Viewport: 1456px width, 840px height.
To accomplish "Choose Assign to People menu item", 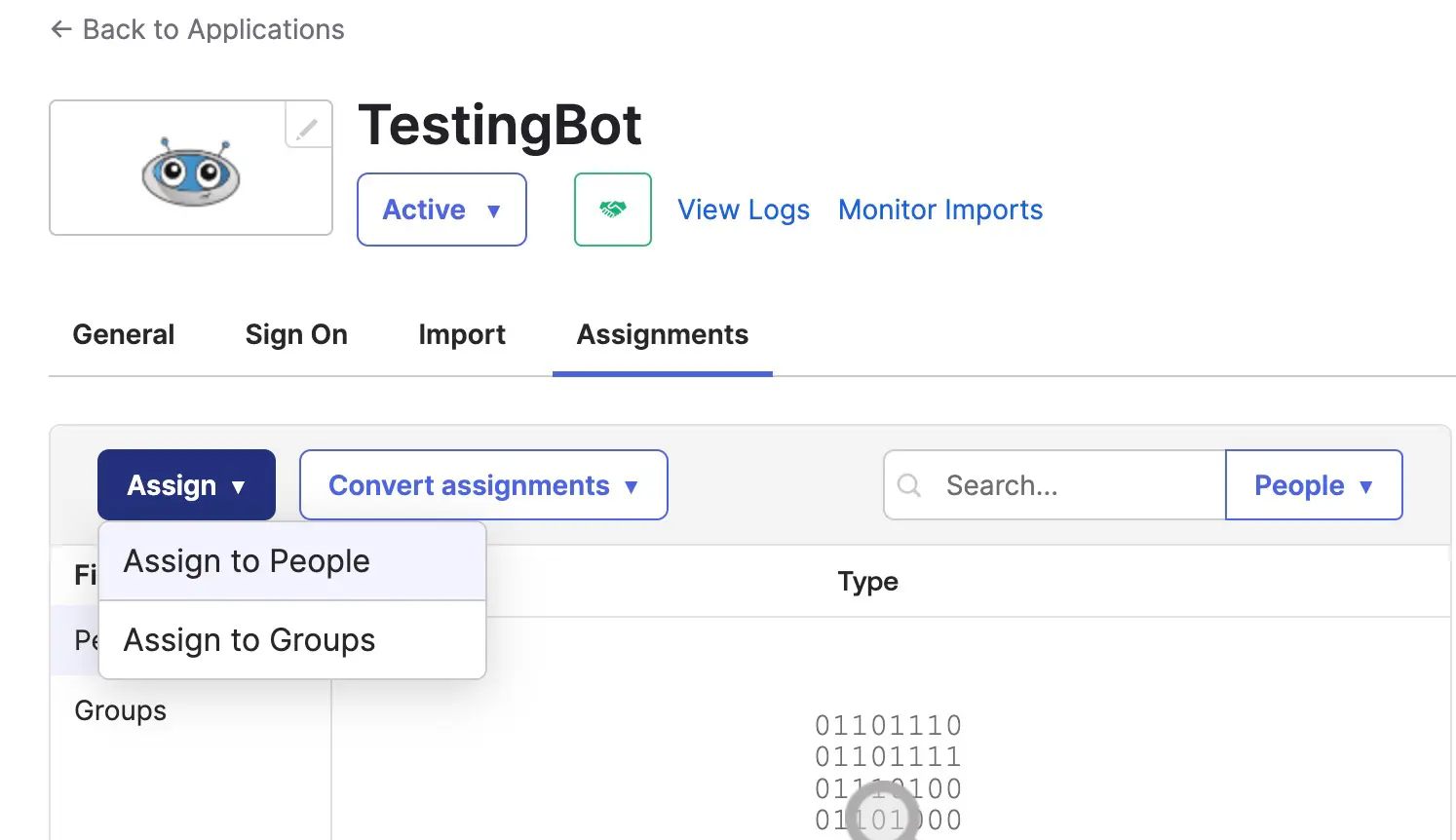I will pyautogui.click(x=292, y=561).
